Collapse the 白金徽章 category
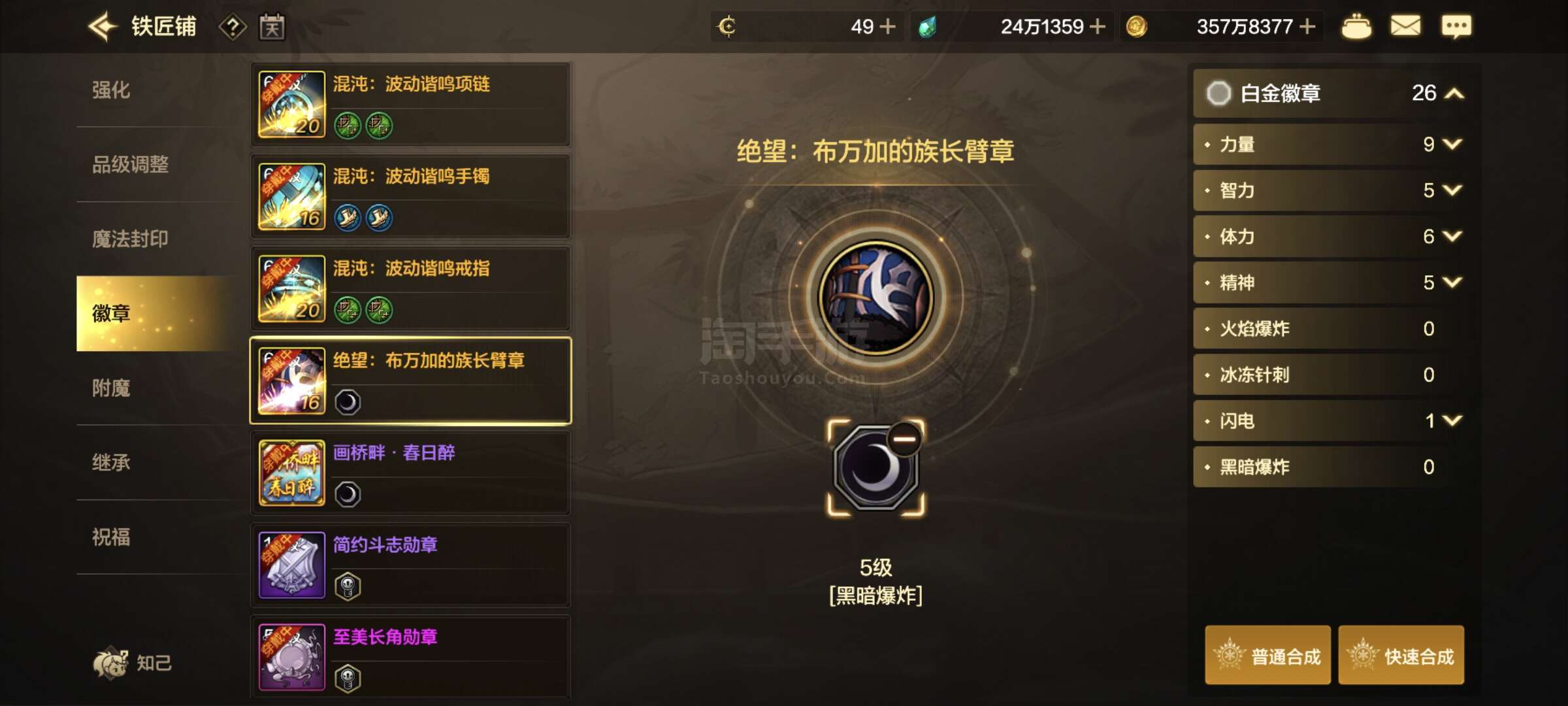 (1454, 93)
